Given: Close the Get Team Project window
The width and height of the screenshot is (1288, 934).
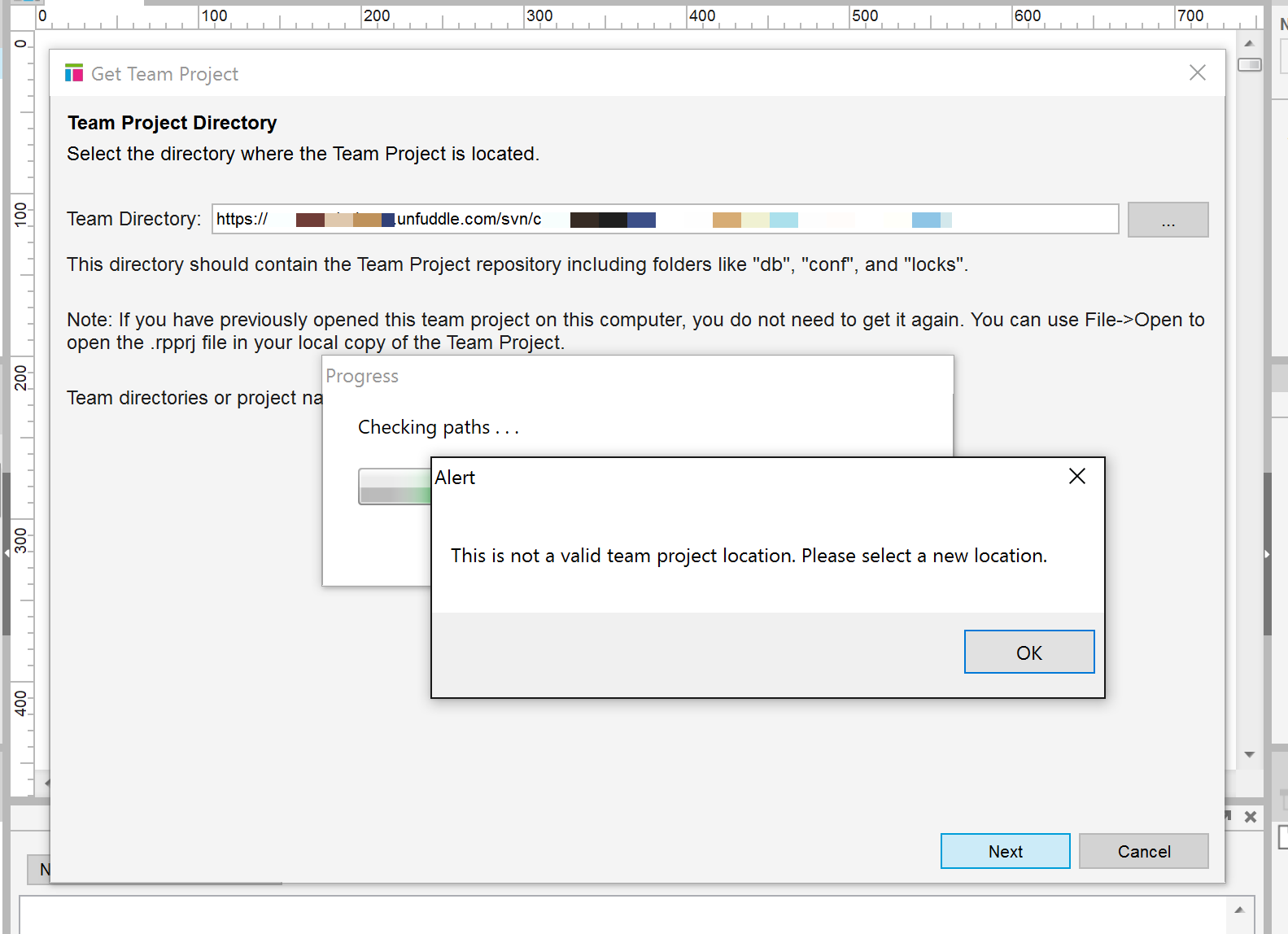Looking at the screenshot, I should click(x=1198, y=73).
